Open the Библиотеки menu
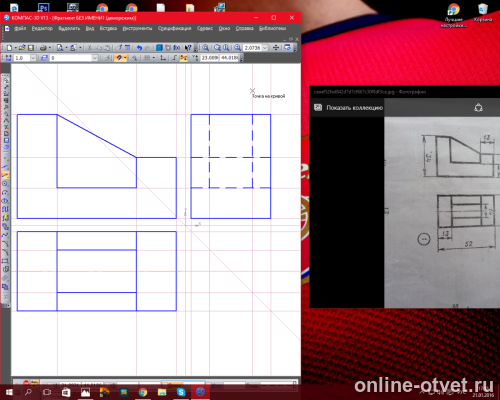Viewport: 500px width, 400px height. pos(273,29)
